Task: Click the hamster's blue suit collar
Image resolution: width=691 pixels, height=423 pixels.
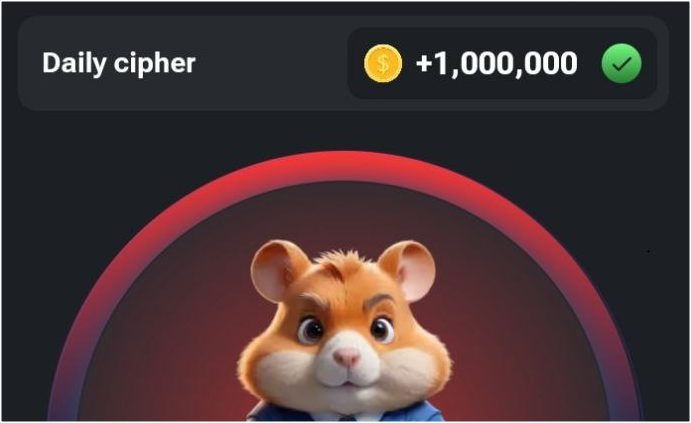Action: coord(344,414)
